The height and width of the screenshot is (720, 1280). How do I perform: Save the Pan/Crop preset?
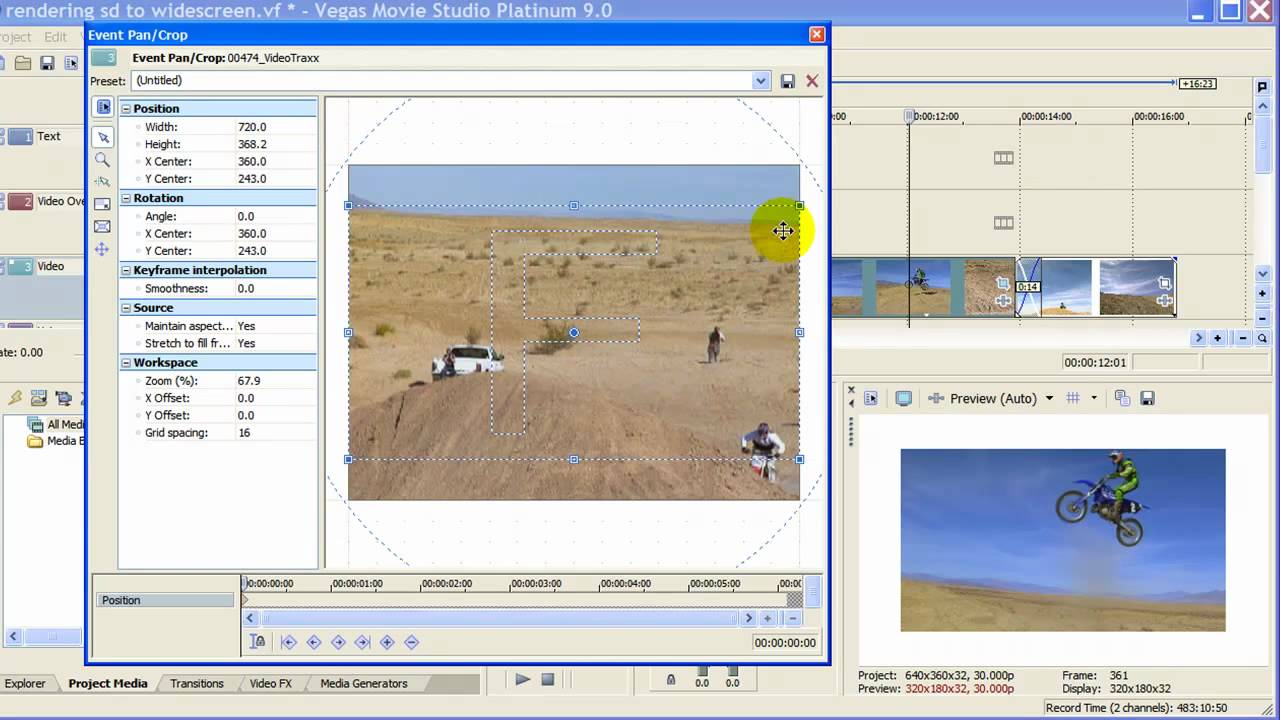tap(788, 81)
